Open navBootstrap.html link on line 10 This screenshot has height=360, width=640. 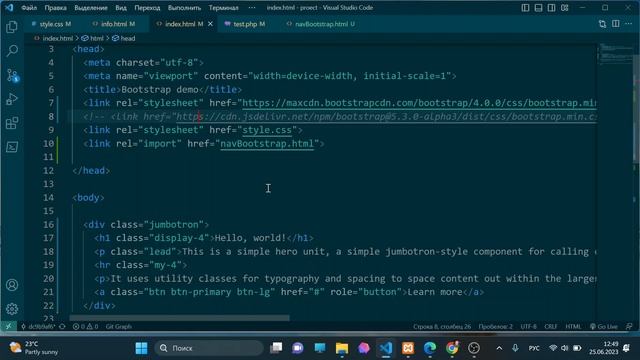tap(267, 144)
